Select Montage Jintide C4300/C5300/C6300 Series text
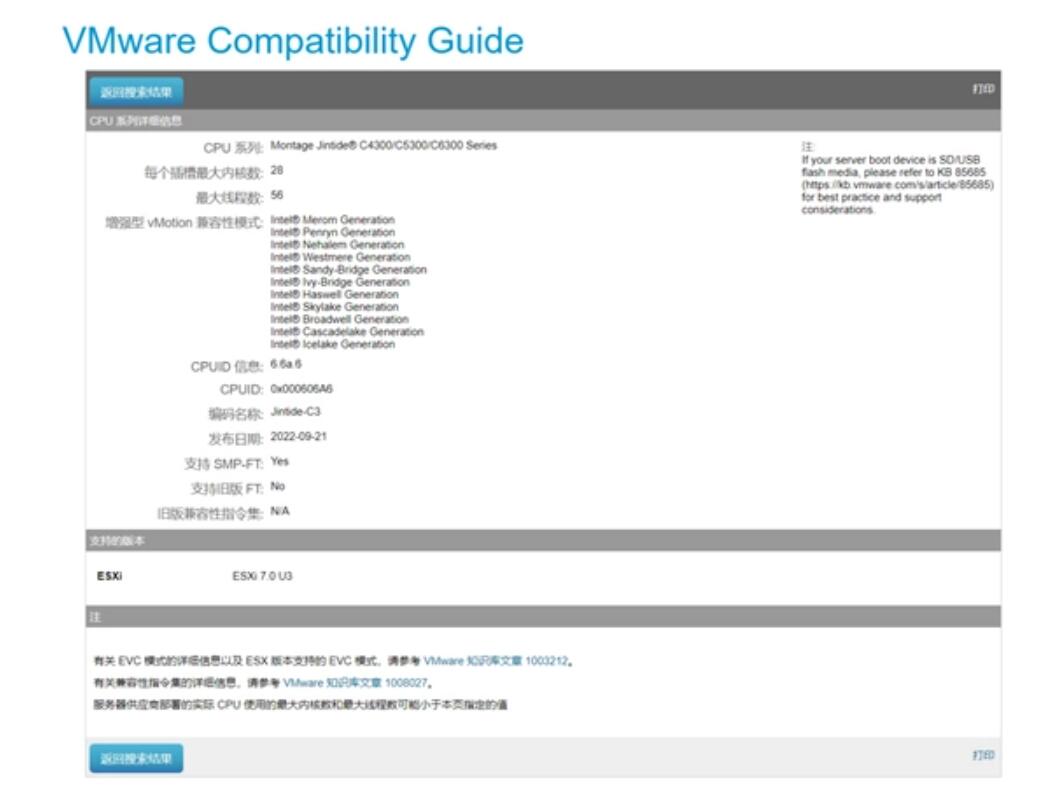Image resolution: width=1047 pixels, height=809 pixels. pos(383,146)
